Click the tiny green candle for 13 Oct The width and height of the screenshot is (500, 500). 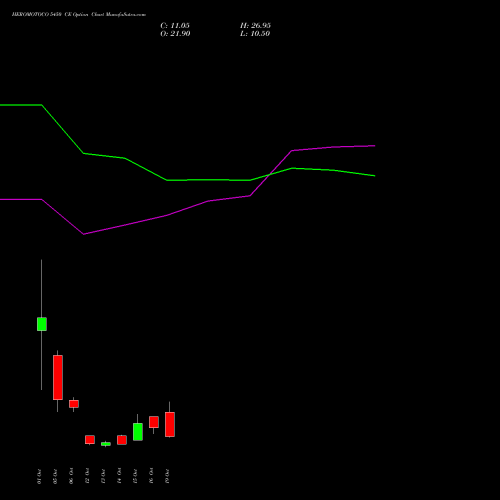pos(106,444)
